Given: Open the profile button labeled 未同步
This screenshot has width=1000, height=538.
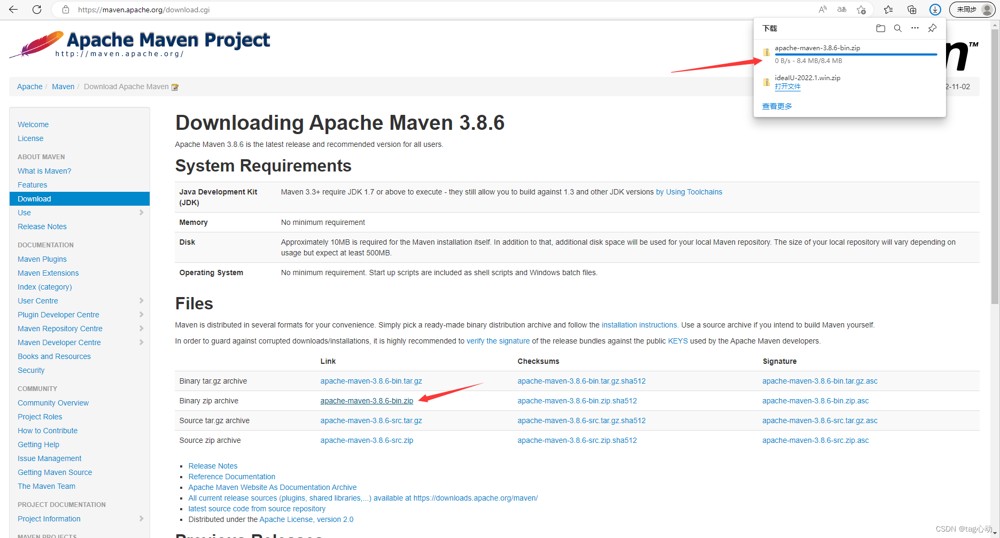Looking at the screenshot, I should (x=972, y=10).
